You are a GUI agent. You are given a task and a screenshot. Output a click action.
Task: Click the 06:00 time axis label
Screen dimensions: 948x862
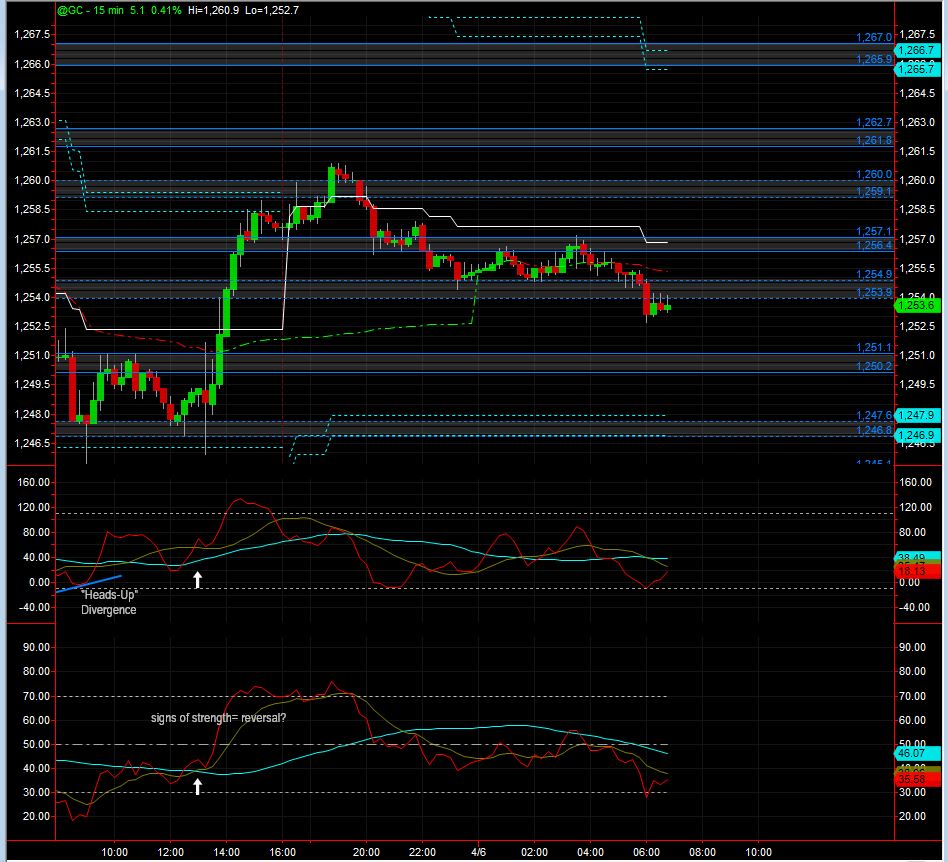(646, 852)
